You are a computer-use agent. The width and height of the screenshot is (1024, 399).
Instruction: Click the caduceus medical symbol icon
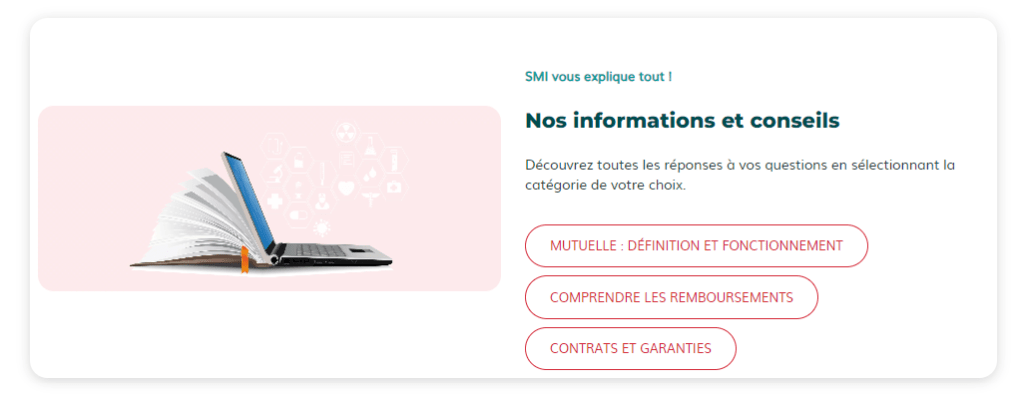pyautogui.click(x=370, y=199)
